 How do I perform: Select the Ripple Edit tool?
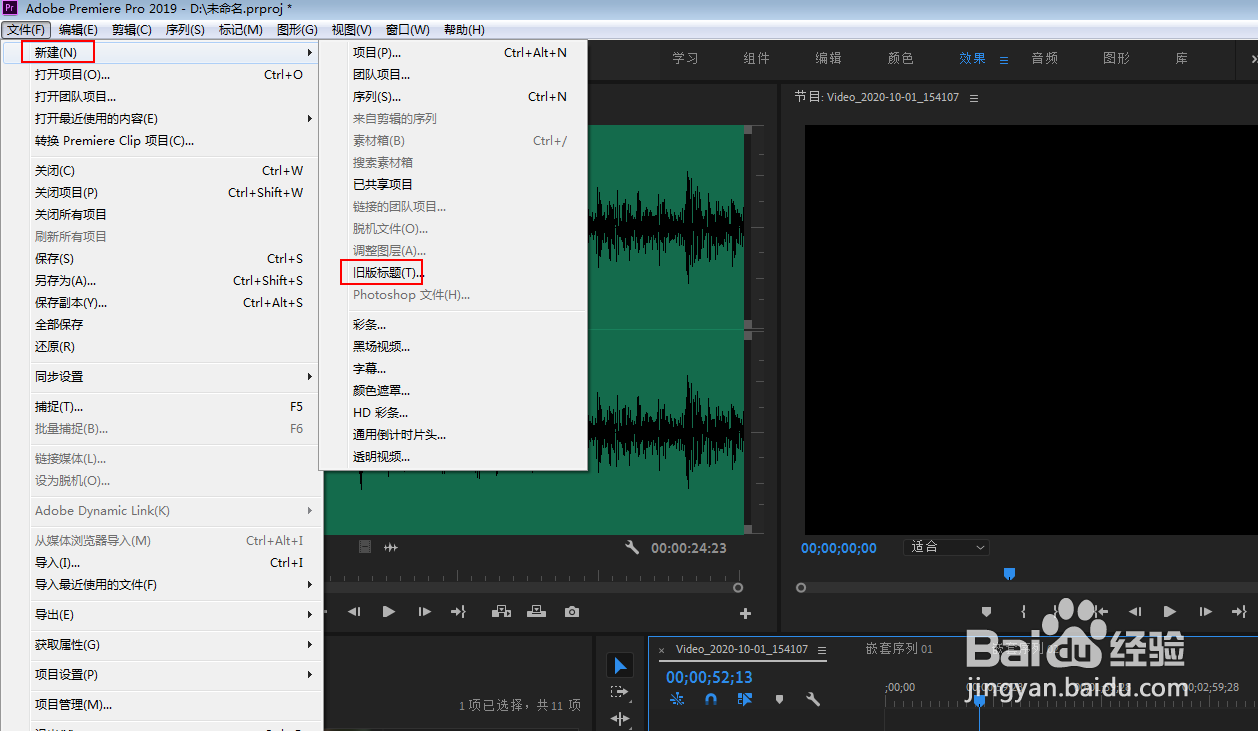click(x=620, y=718)
